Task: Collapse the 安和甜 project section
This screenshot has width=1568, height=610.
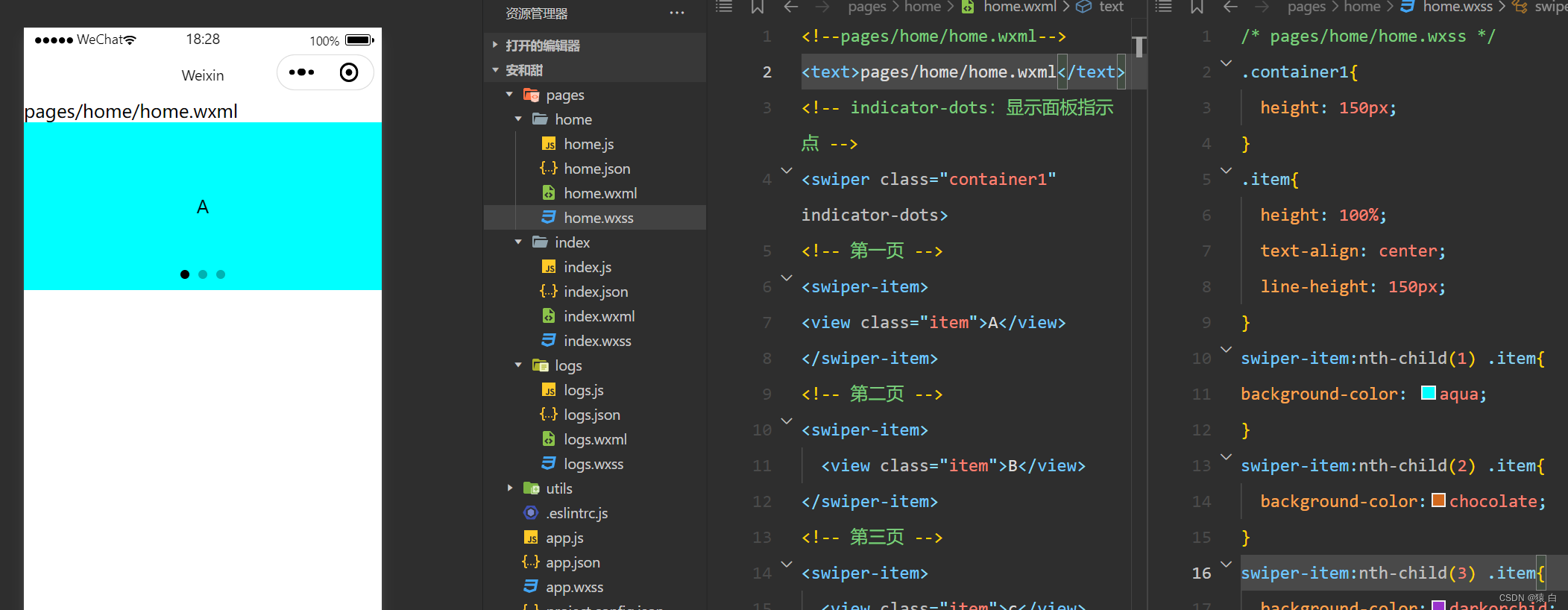Action: pyautogui.click(x=595, y=70)
